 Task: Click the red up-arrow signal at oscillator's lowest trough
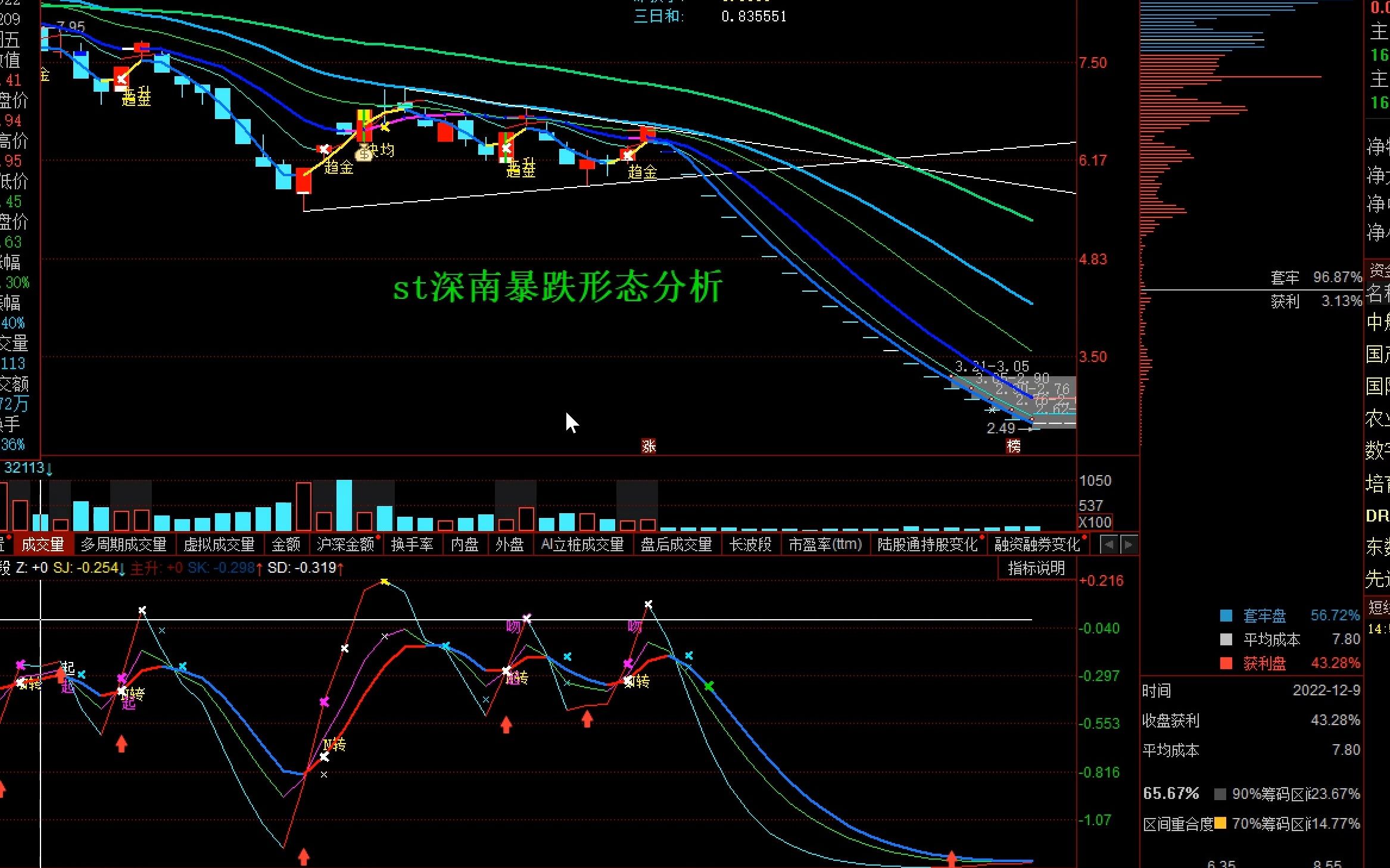click(x=304, y=857)
